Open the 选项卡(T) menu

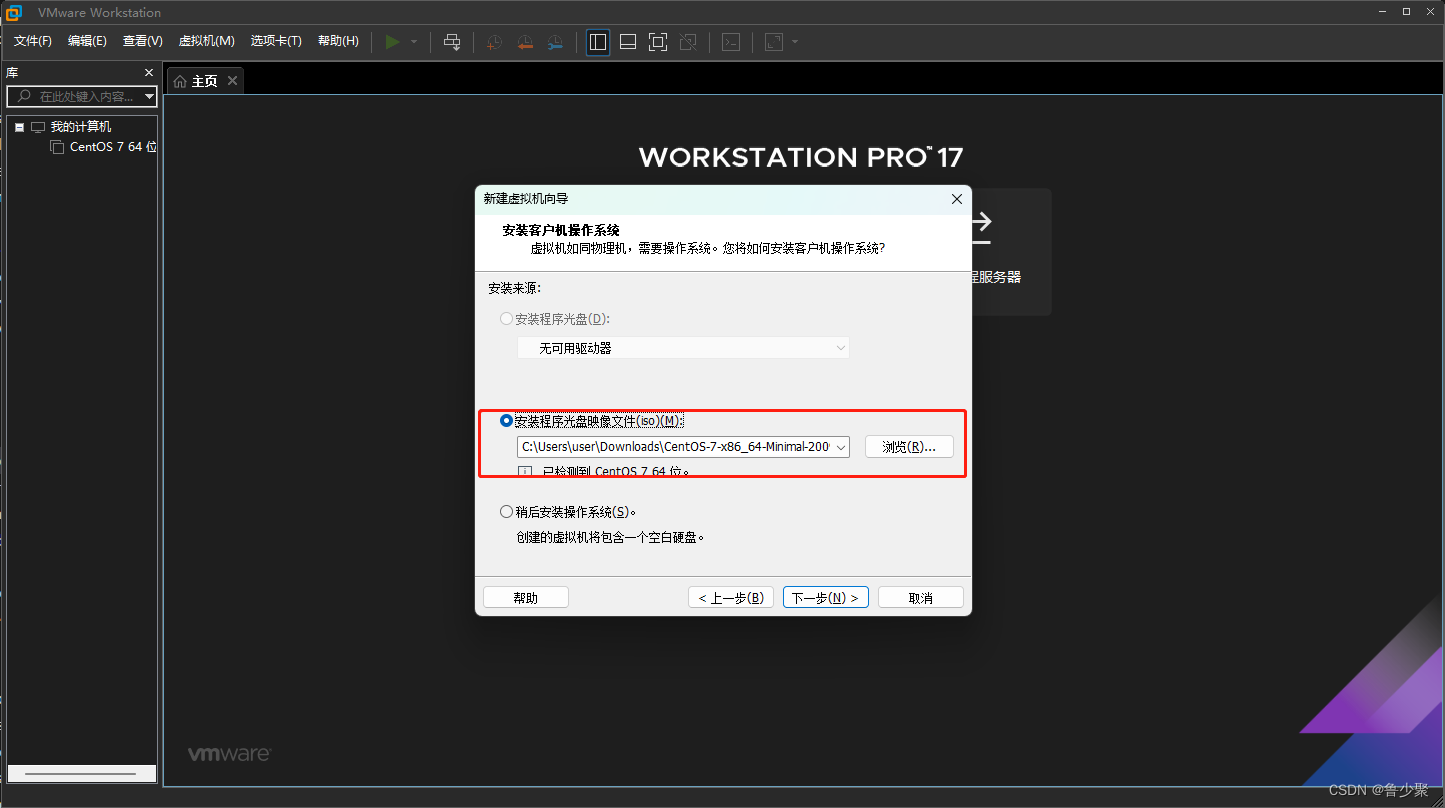coord(276,41)
